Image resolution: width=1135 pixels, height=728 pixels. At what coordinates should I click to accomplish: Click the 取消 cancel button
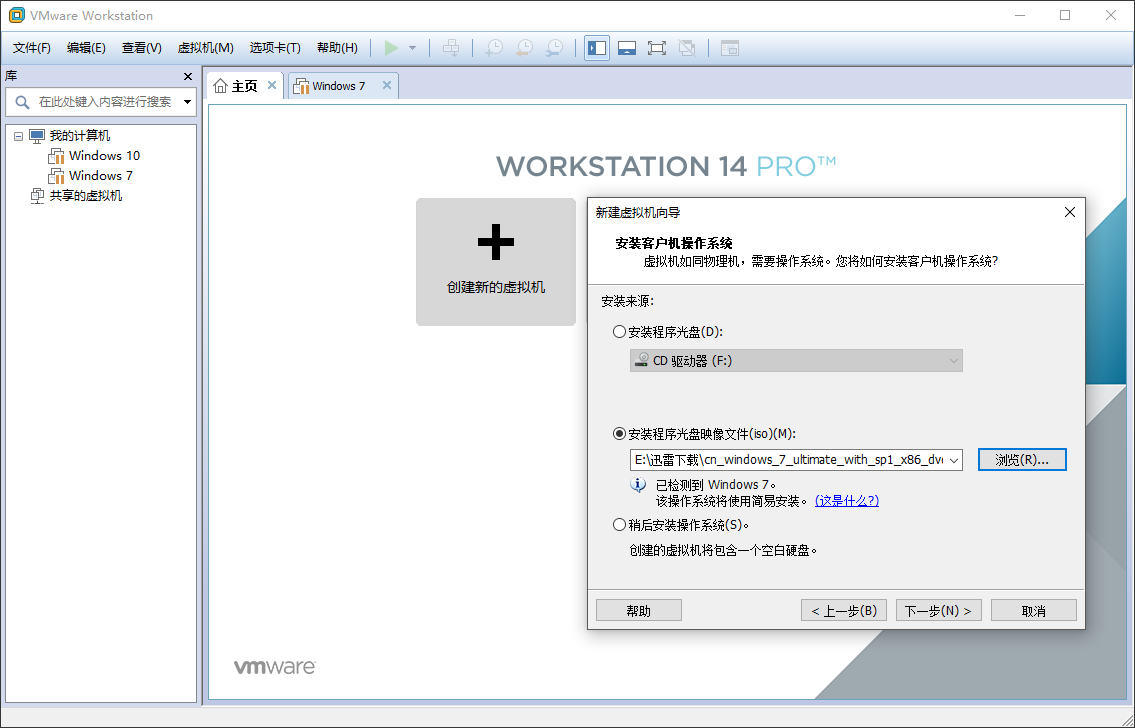[1034, 611]
